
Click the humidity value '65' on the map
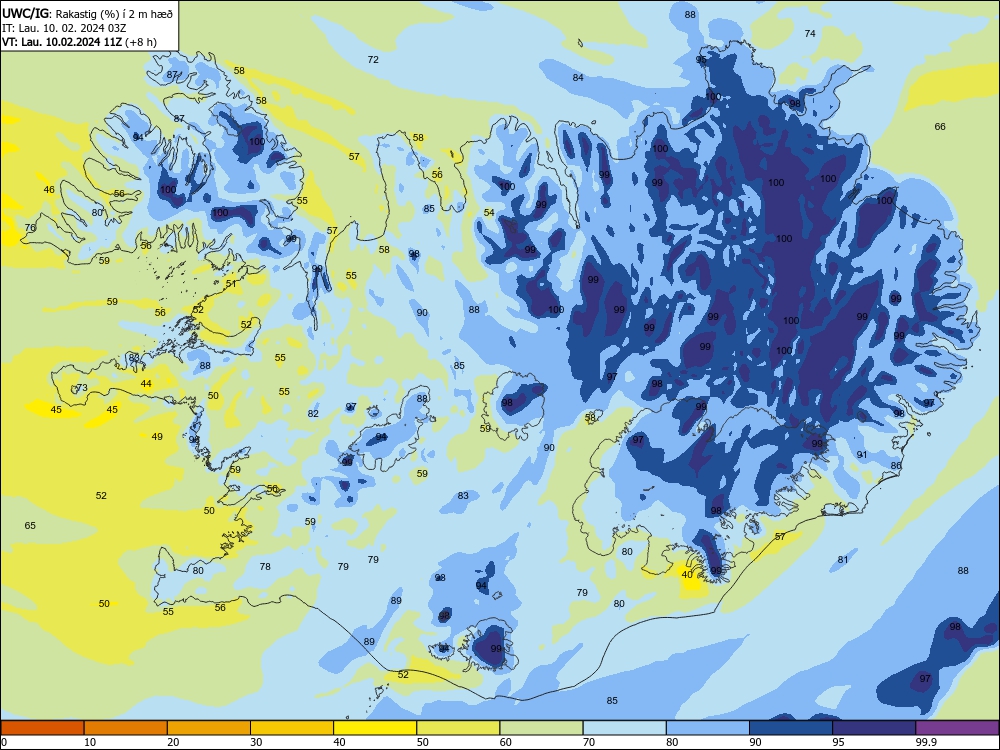click(30, 526)
